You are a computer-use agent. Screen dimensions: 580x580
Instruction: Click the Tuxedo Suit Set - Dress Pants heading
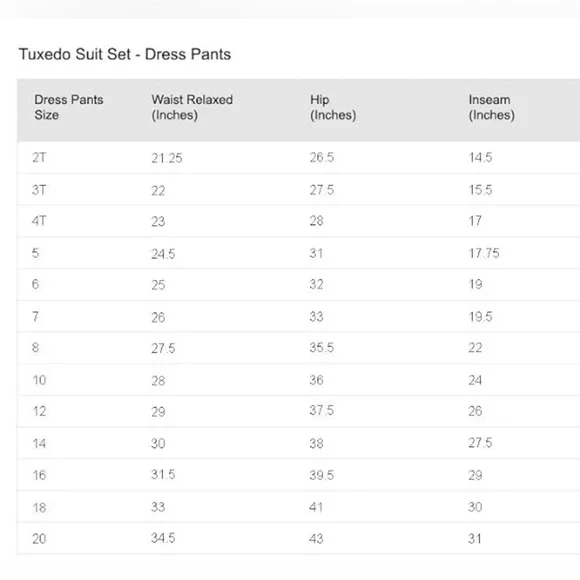pyautogui.click(x=125, y=54)
